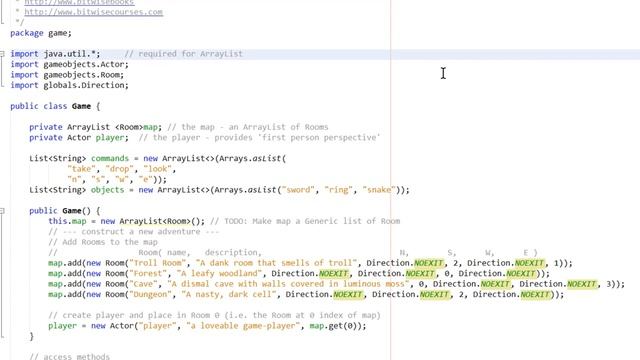Collapse the import statements fold marker

click(2, 53)
